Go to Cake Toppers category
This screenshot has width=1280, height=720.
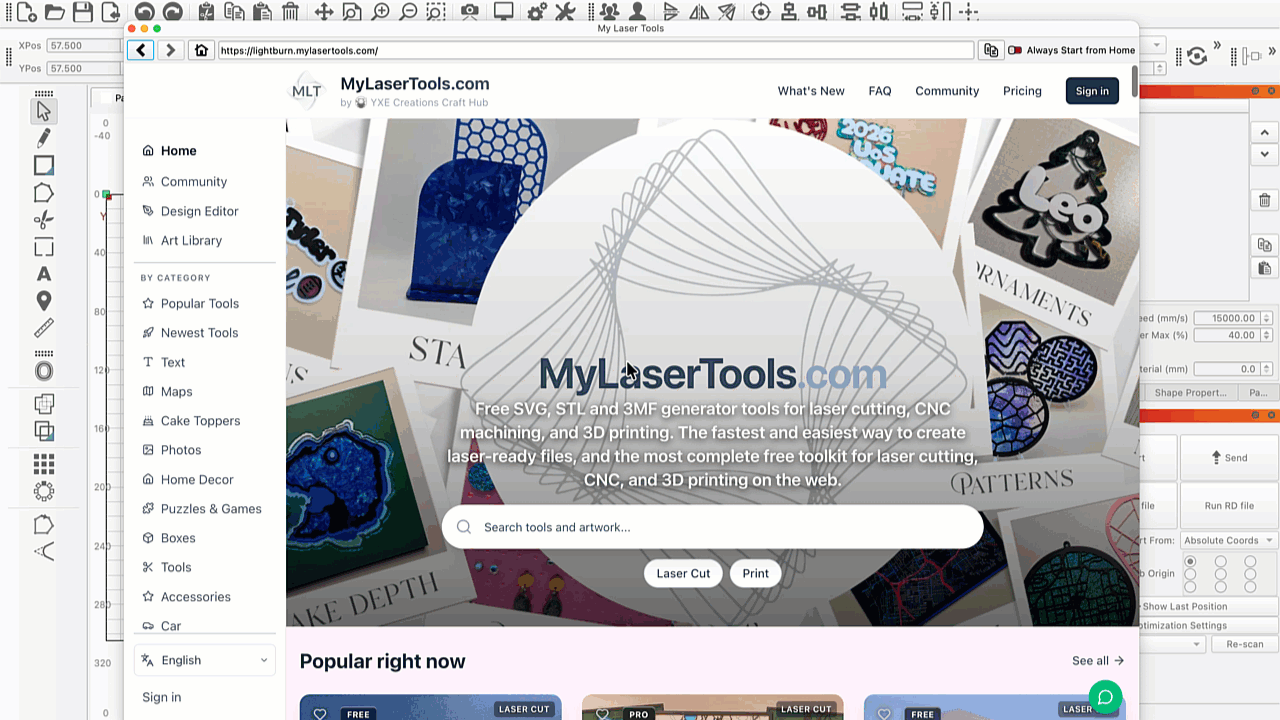coord(200,421)
